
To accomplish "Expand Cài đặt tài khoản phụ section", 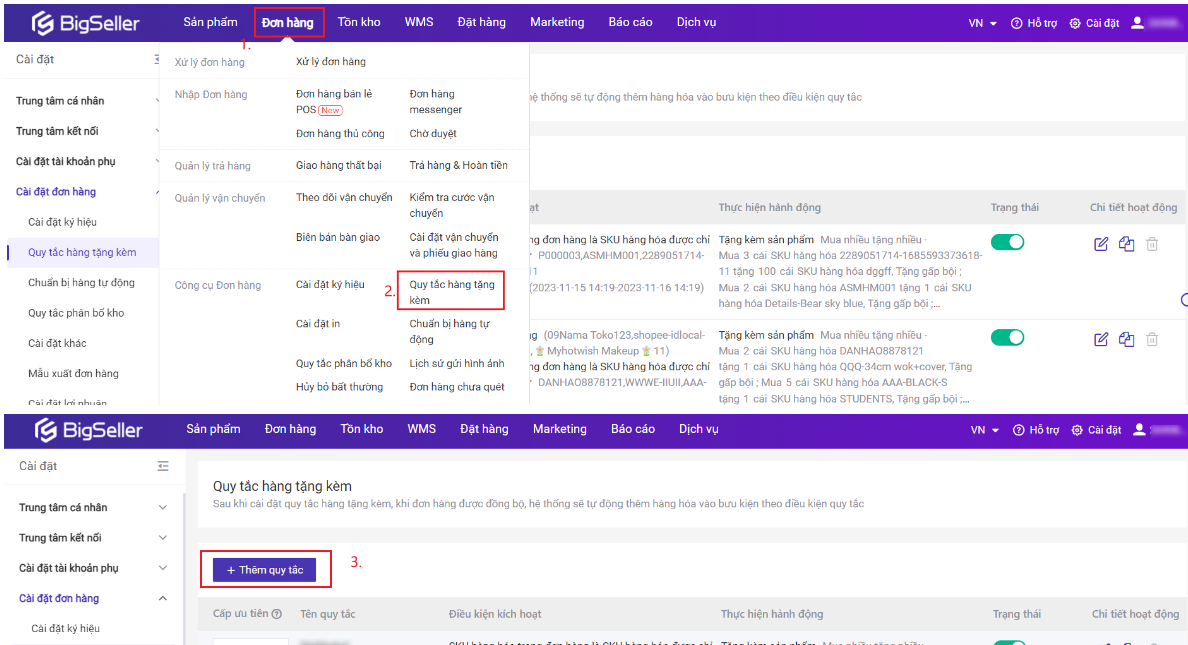I will [x=163, y=568].
